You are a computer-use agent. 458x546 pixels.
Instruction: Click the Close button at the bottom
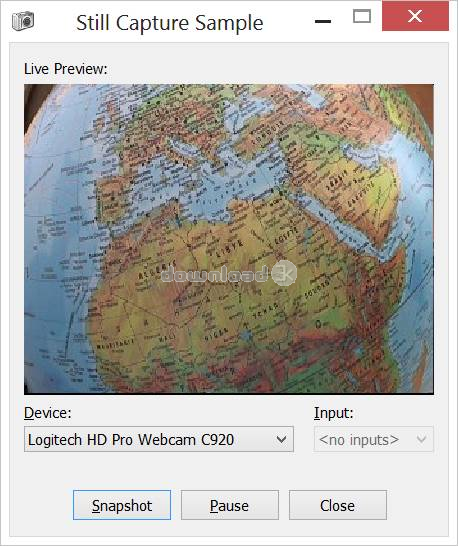click(x=338, y=505)
